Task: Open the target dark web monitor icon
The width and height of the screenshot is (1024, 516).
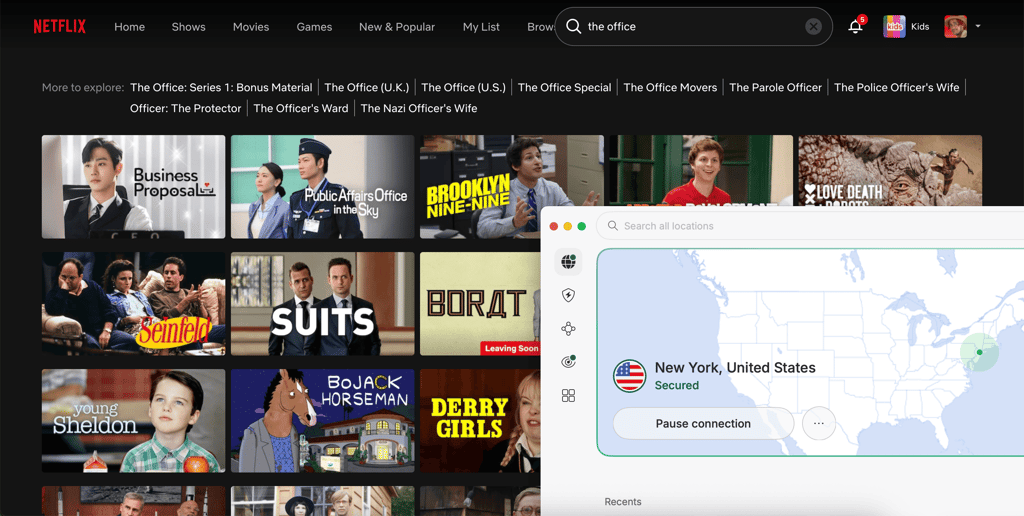Action: (568, 362)
